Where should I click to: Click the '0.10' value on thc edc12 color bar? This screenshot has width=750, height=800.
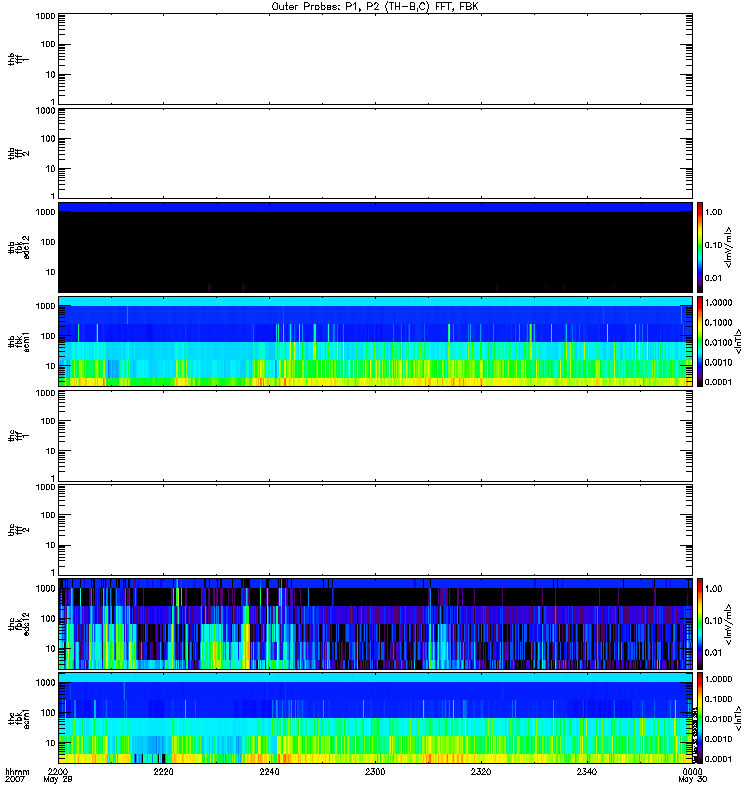[x=714, y=620]
